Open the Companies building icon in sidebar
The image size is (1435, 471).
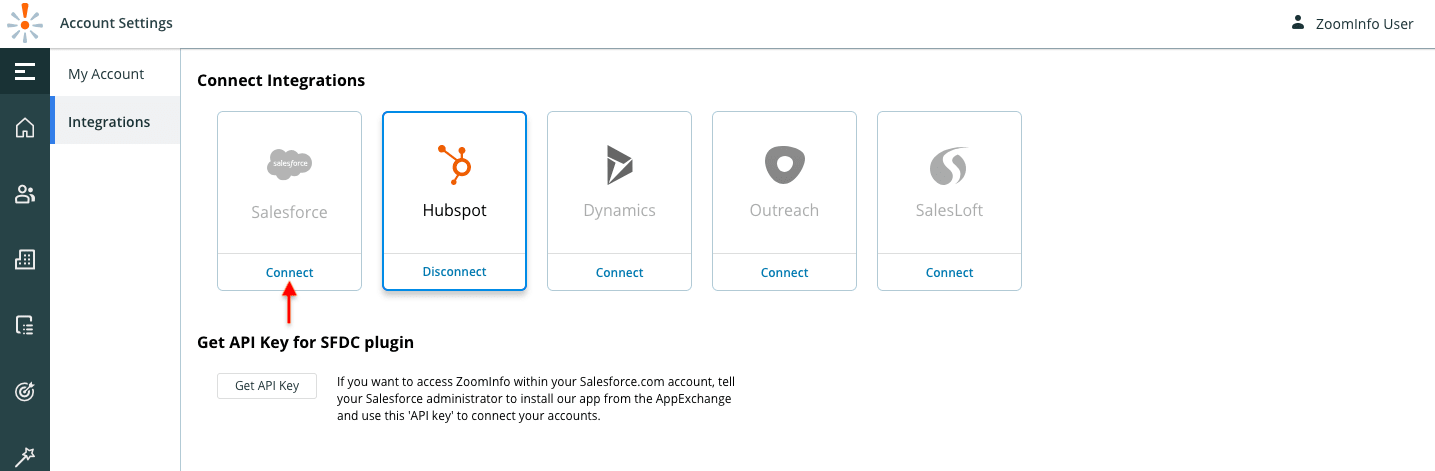coord(25,259)
